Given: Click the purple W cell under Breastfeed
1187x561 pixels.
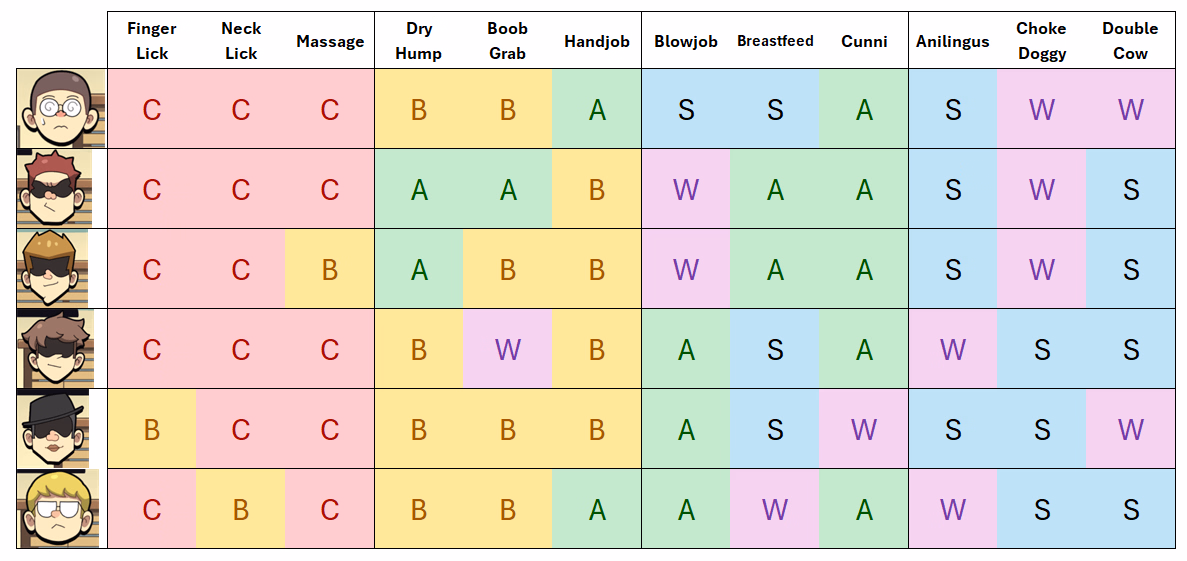Looking at the screenshot, I should (775, 509).
